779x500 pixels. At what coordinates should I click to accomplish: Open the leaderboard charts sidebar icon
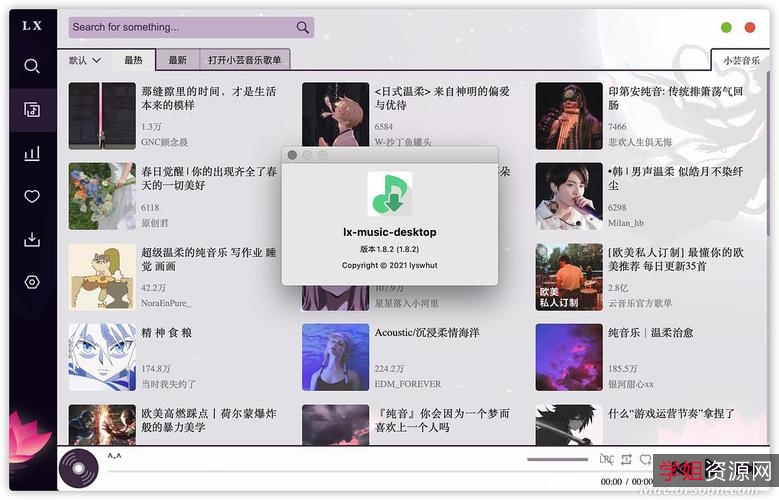coord(32,153)
